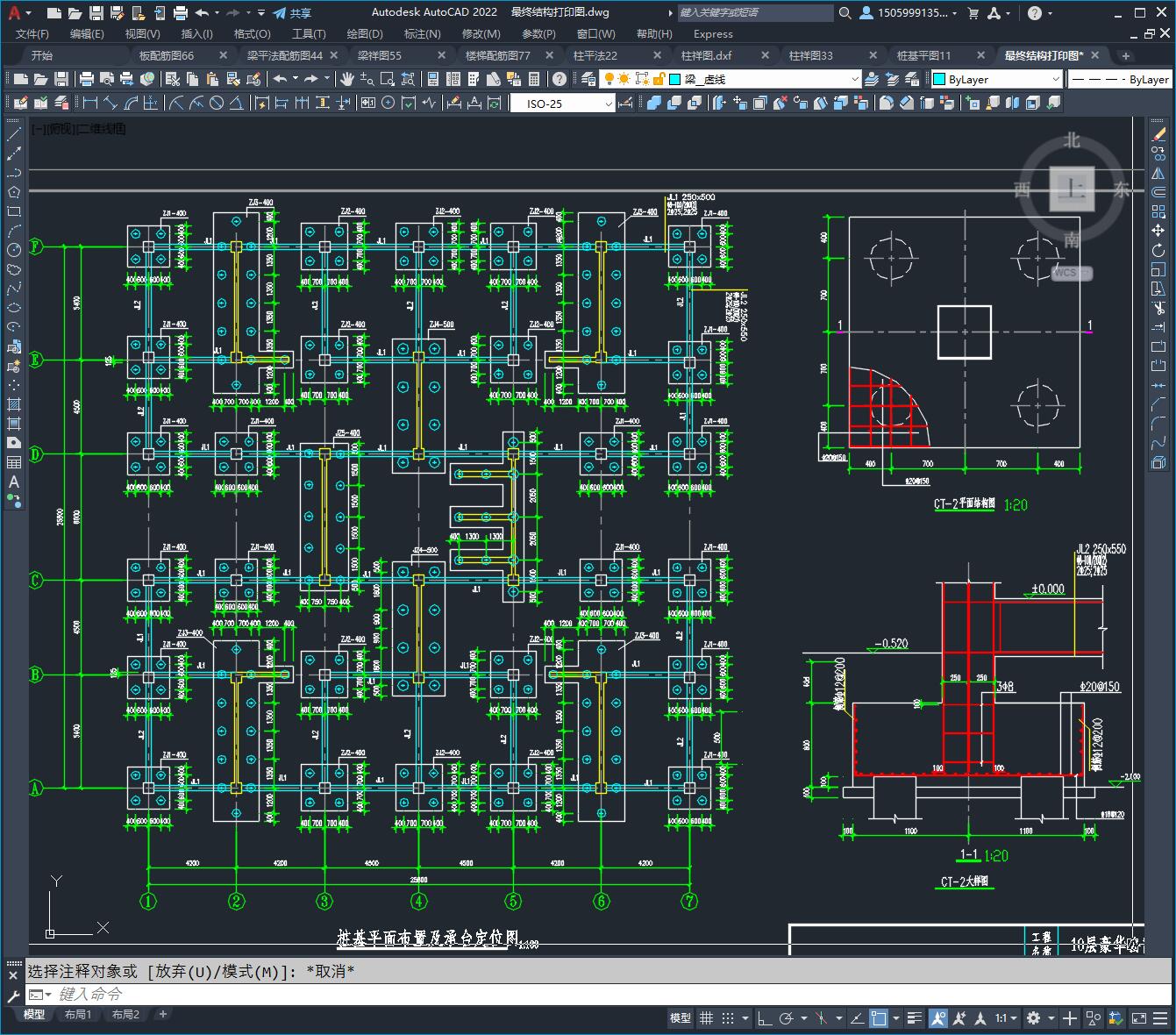Select the Diameter dimension tool
The height and width of the screenshot is (1035, 1176).
click(217, 103)
